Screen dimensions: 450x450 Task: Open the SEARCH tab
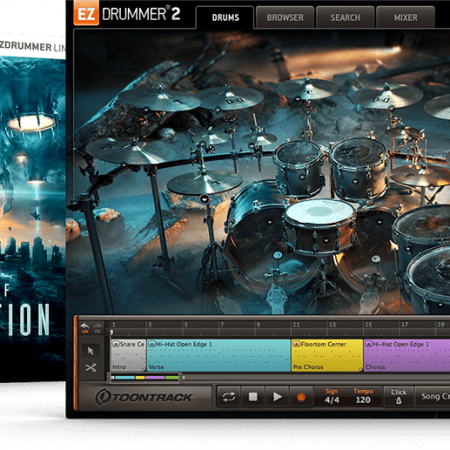pos(345,17)
